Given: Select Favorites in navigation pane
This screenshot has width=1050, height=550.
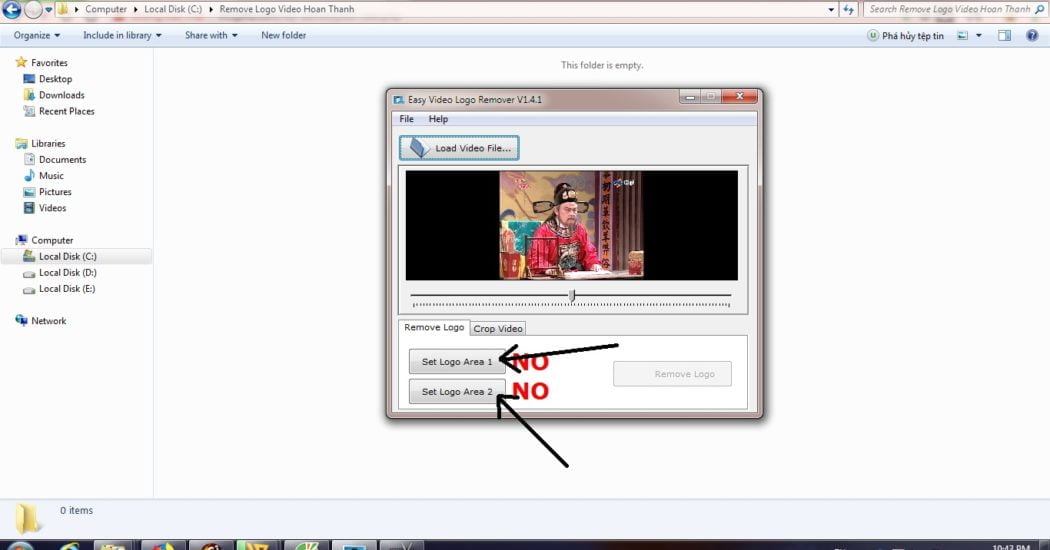Looking at the screenshot, I should [x=50, y=63].
